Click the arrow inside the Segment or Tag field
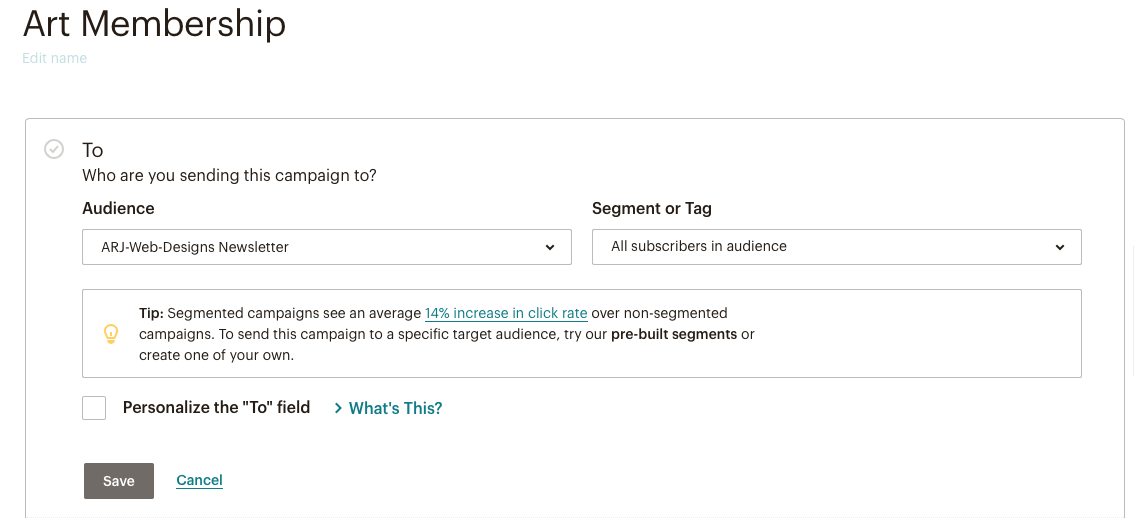1134x518 pixels. tap(1060, 248)
